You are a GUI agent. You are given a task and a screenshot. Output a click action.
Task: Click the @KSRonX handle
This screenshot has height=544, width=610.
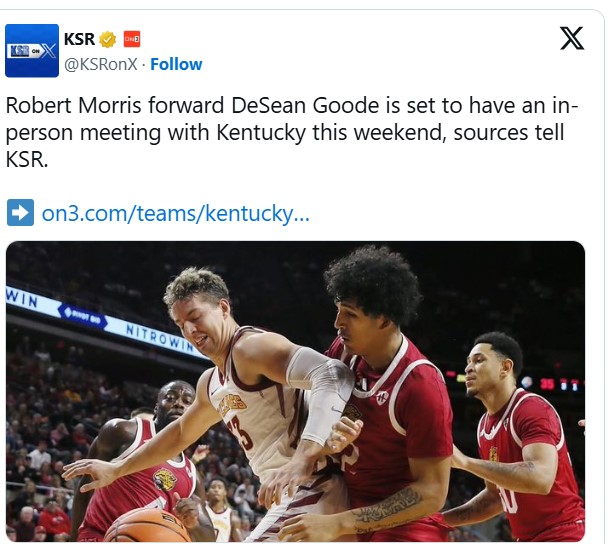pos(101,64)
